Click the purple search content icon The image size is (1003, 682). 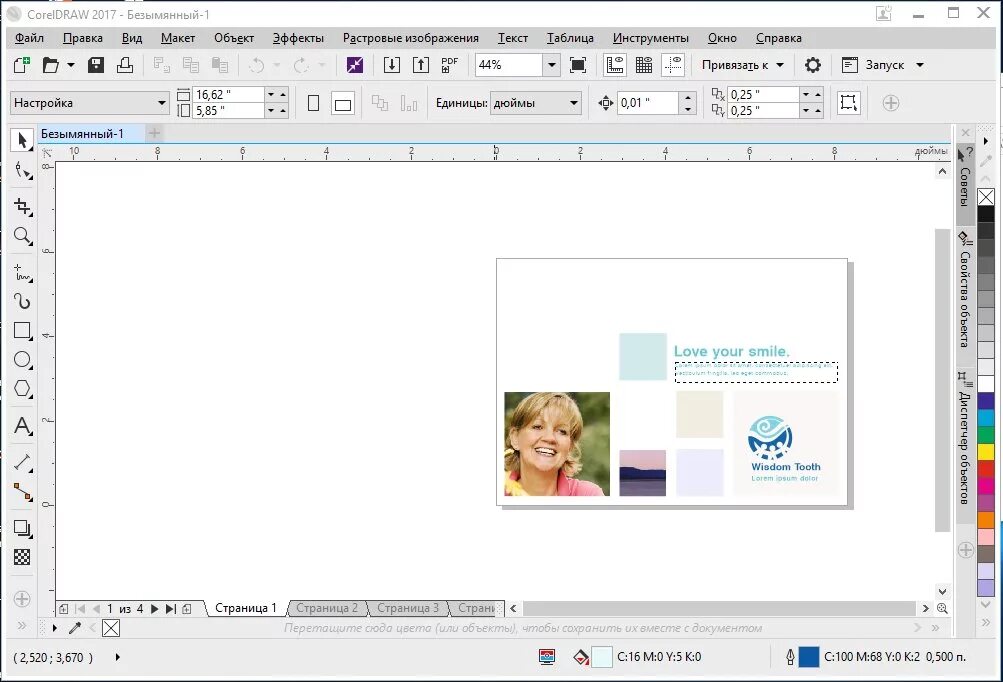coord(355,65)
